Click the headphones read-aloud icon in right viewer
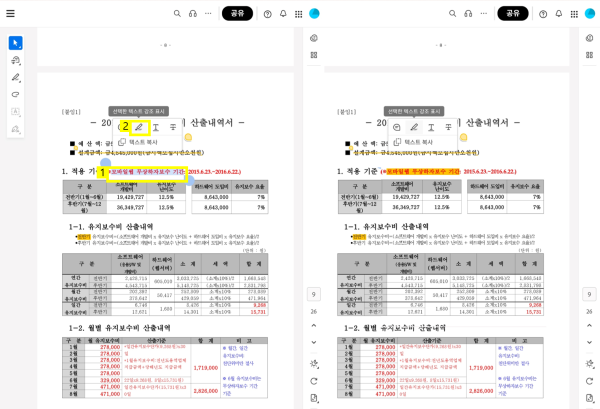Screen dimensions: 600x409 (x=468, y=14)
